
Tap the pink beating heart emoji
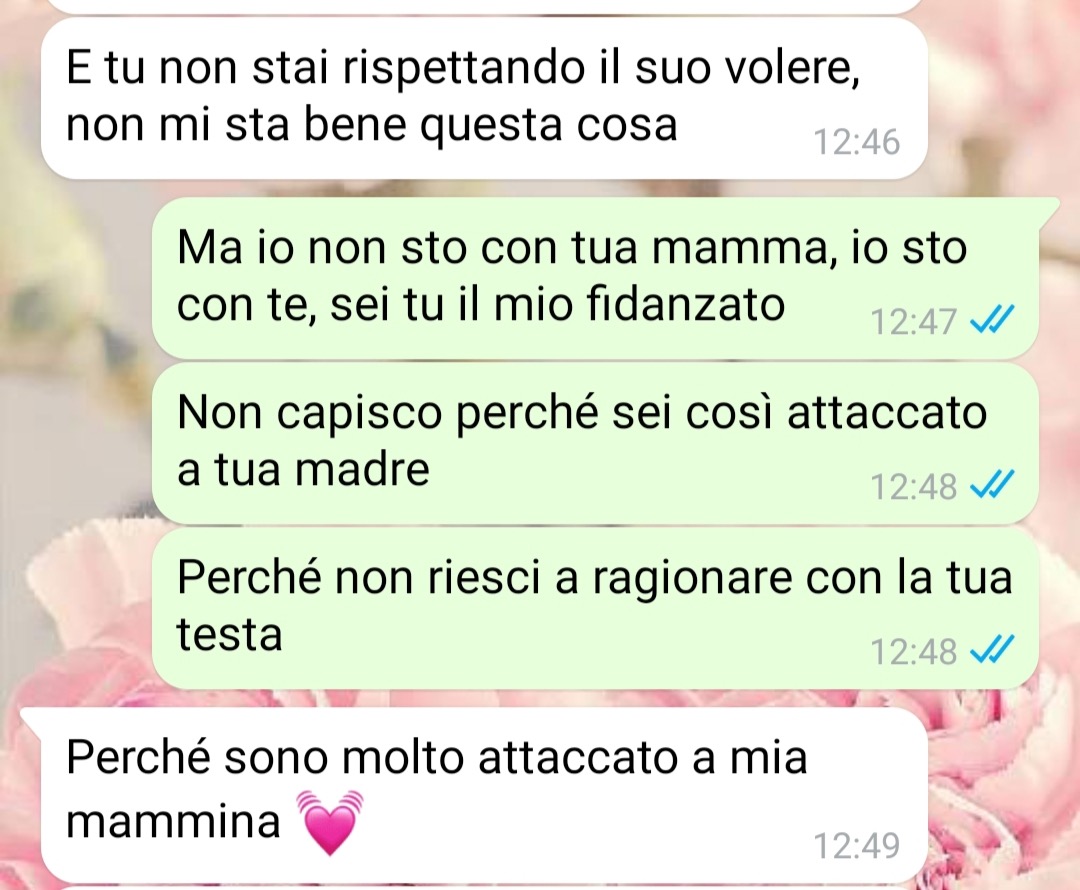coord(329,822)
